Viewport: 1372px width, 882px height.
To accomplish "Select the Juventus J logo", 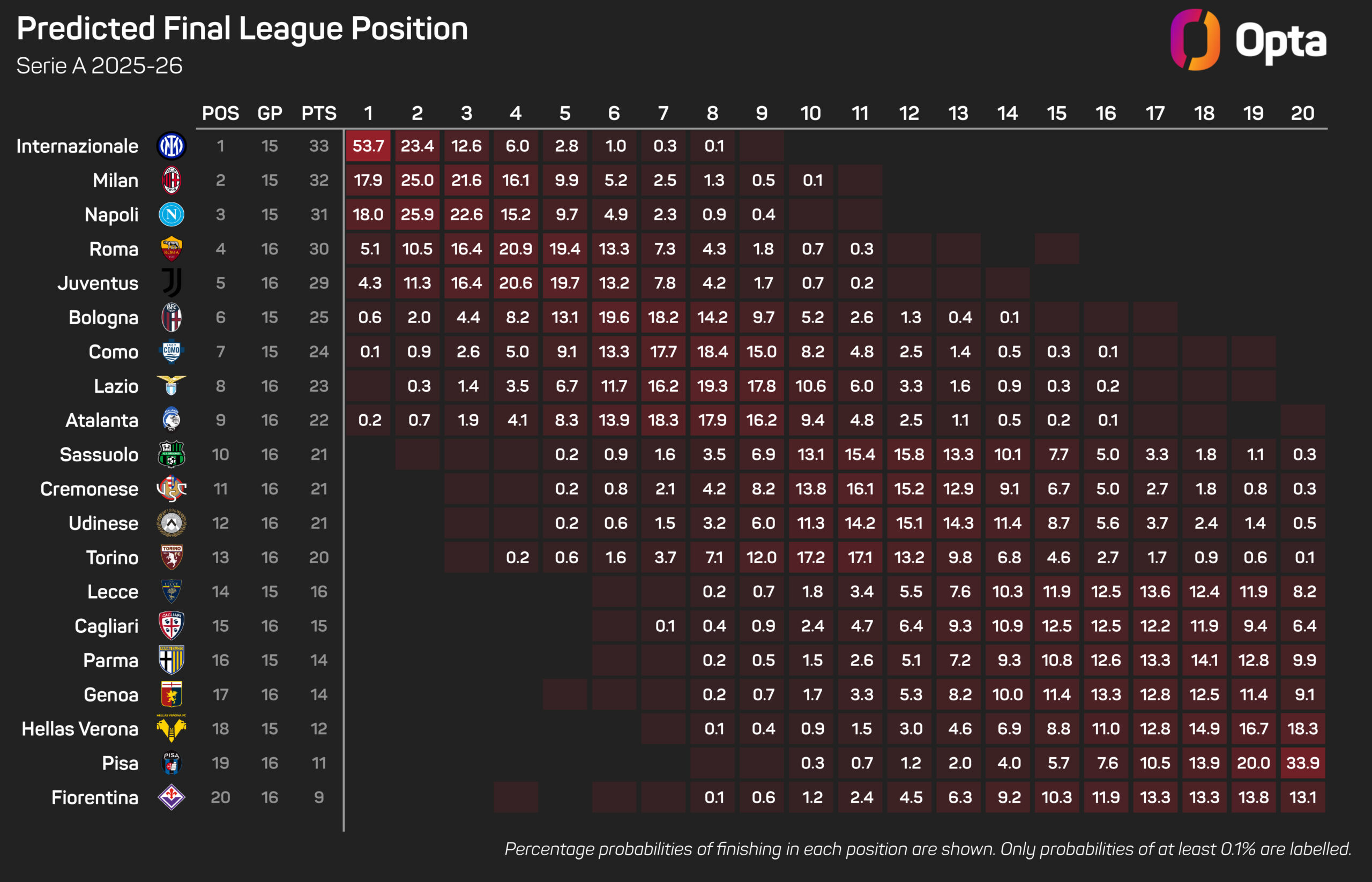I will point(171,283).
